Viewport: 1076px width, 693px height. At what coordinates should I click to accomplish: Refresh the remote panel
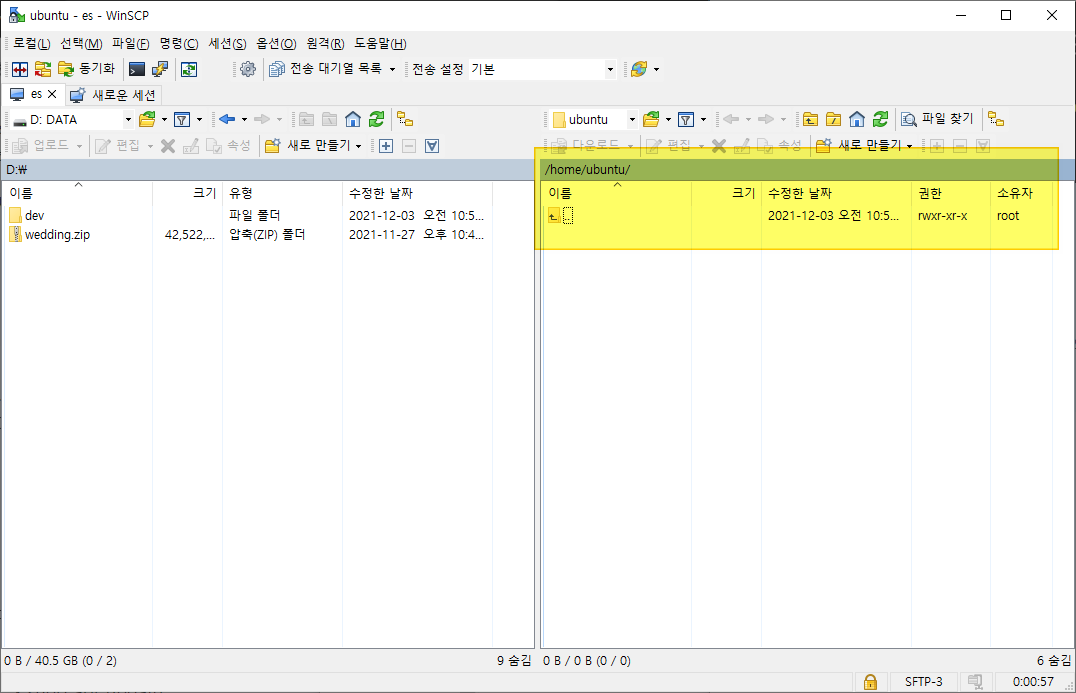[x=880, y=119]
